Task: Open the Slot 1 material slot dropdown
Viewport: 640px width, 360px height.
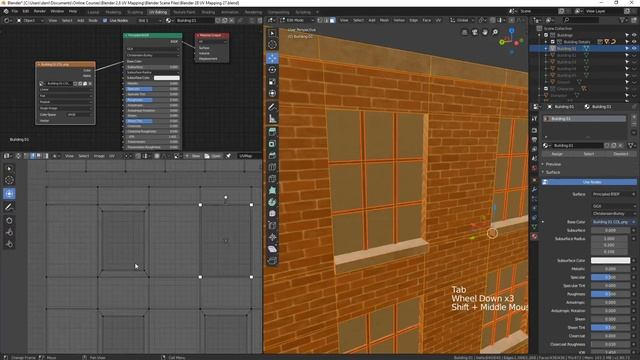Action: click(149, 20)
